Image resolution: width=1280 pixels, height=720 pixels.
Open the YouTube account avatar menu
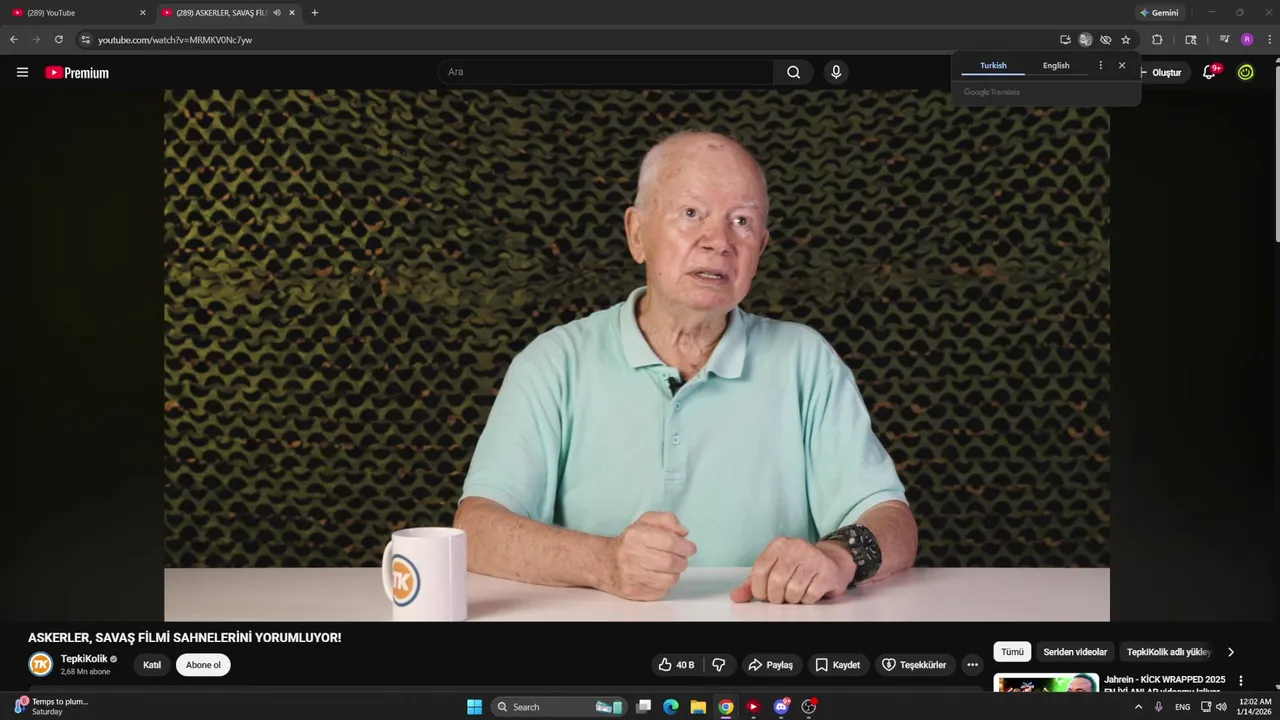pos(1245,72)
